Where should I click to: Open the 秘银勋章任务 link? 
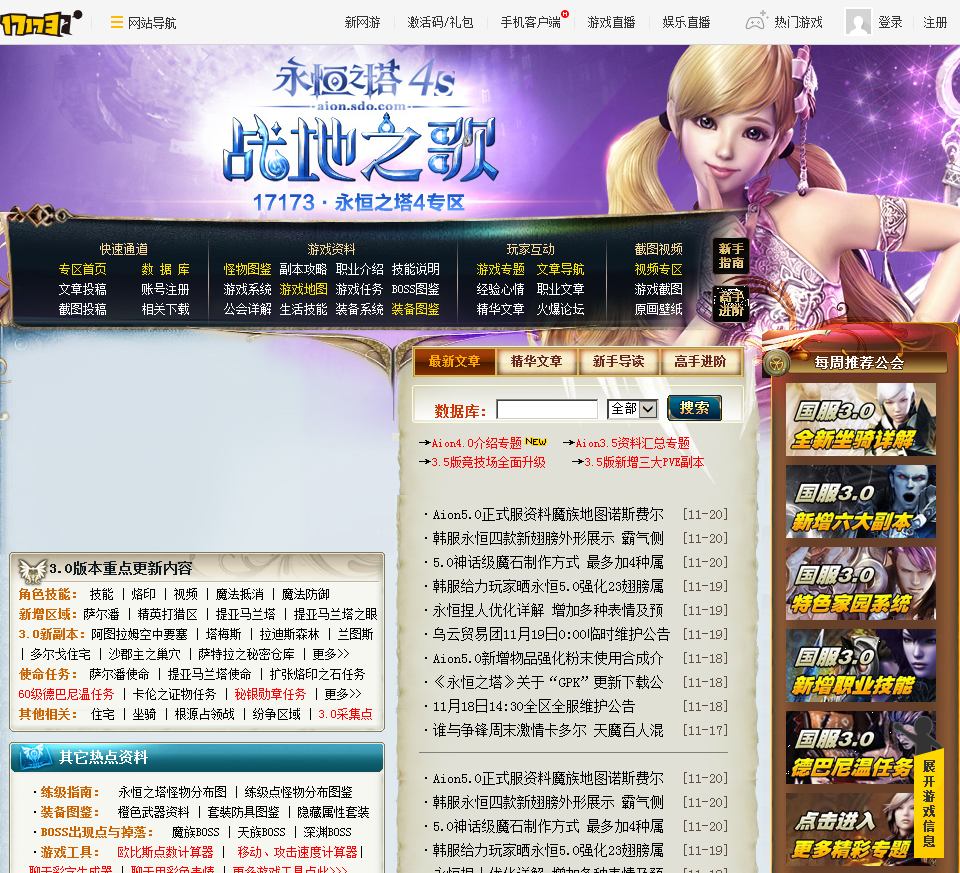(x=270, y=694)
